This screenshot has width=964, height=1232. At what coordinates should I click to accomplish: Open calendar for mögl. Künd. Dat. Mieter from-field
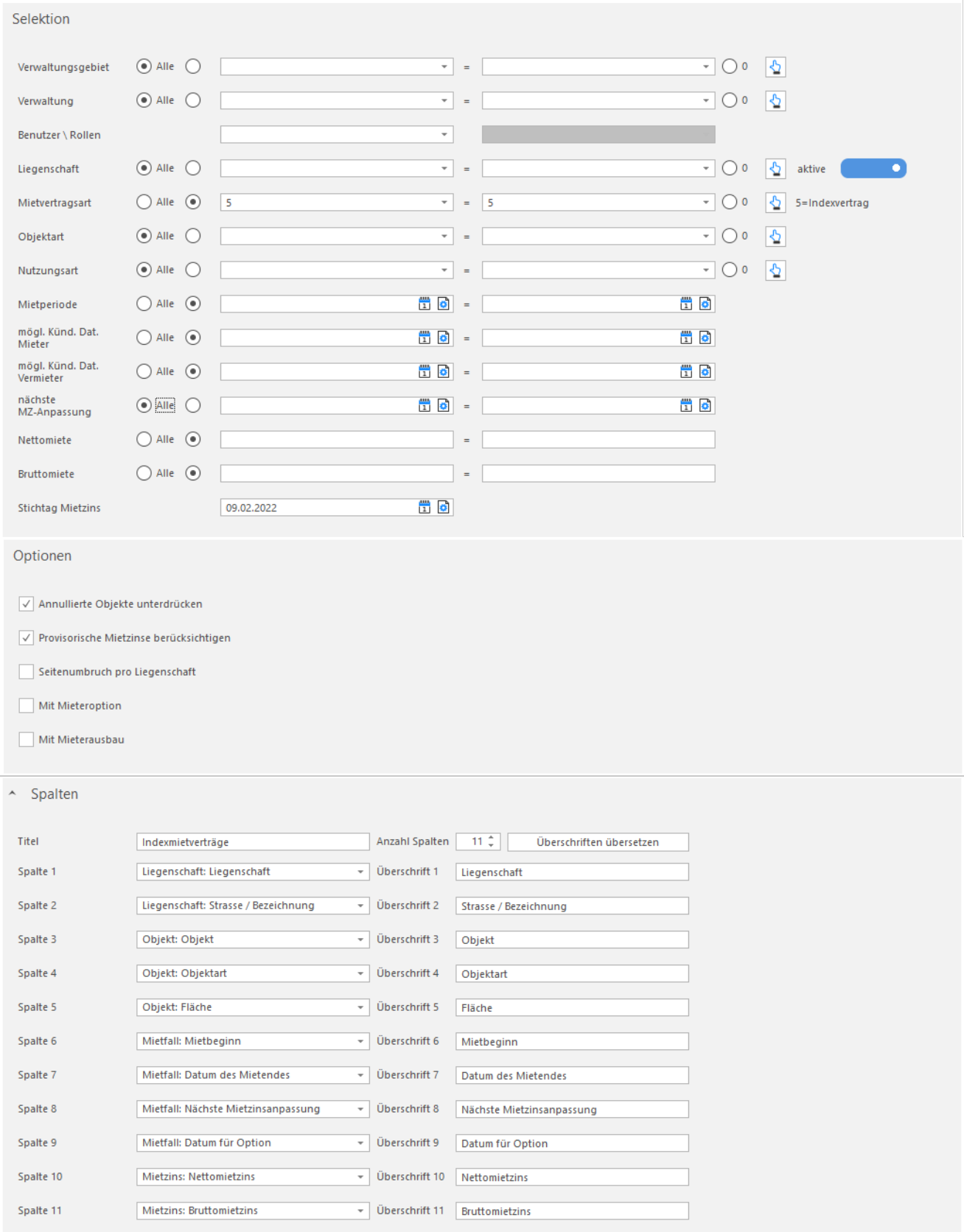click(425, 337)
